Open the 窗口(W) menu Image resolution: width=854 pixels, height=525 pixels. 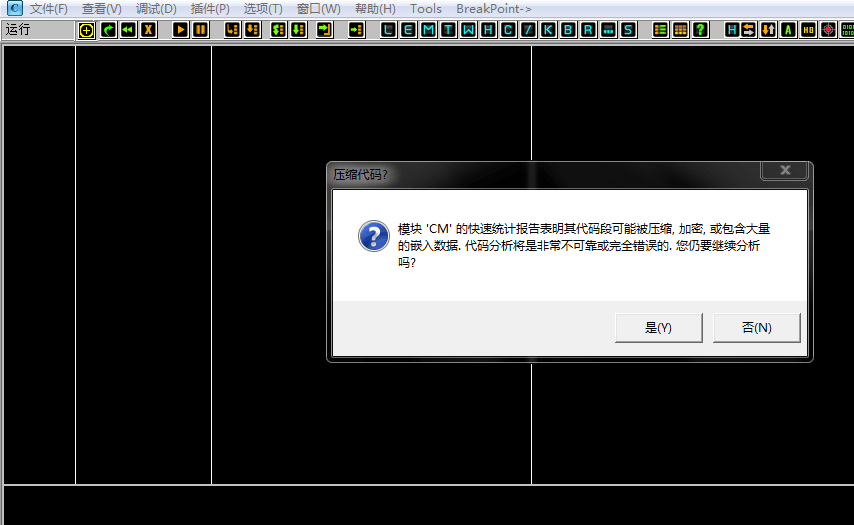coord(319,9)
